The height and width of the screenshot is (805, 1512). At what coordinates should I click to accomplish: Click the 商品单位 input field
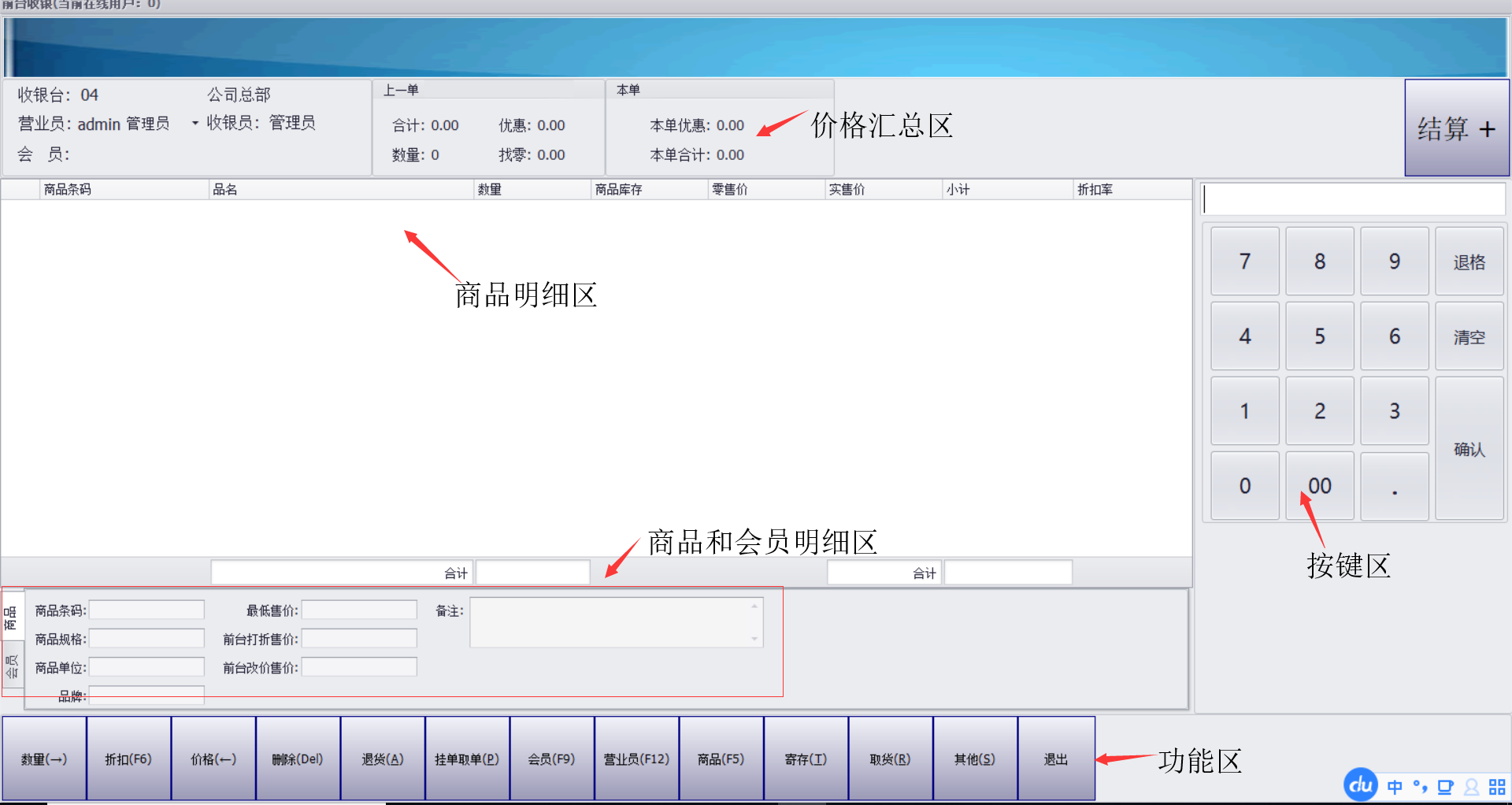pyautogui.click(x=147, y=667)
